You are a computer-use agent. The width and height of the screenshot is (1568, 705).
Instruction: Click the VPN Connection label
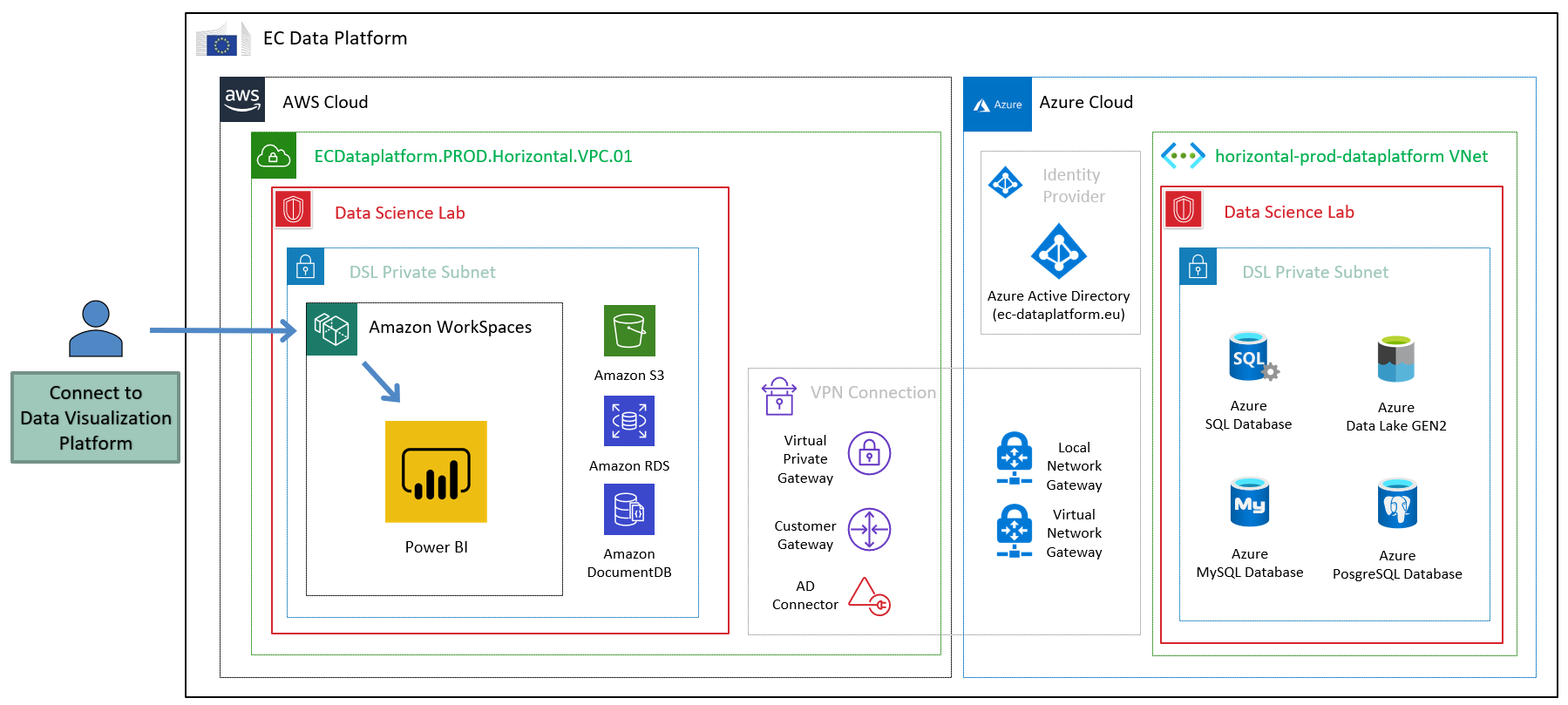pos(873,392)
